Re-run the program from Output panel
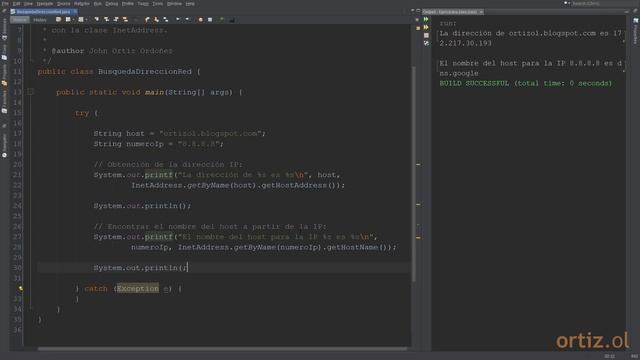Screen dimensions: 640x360 tap(426, 19)
